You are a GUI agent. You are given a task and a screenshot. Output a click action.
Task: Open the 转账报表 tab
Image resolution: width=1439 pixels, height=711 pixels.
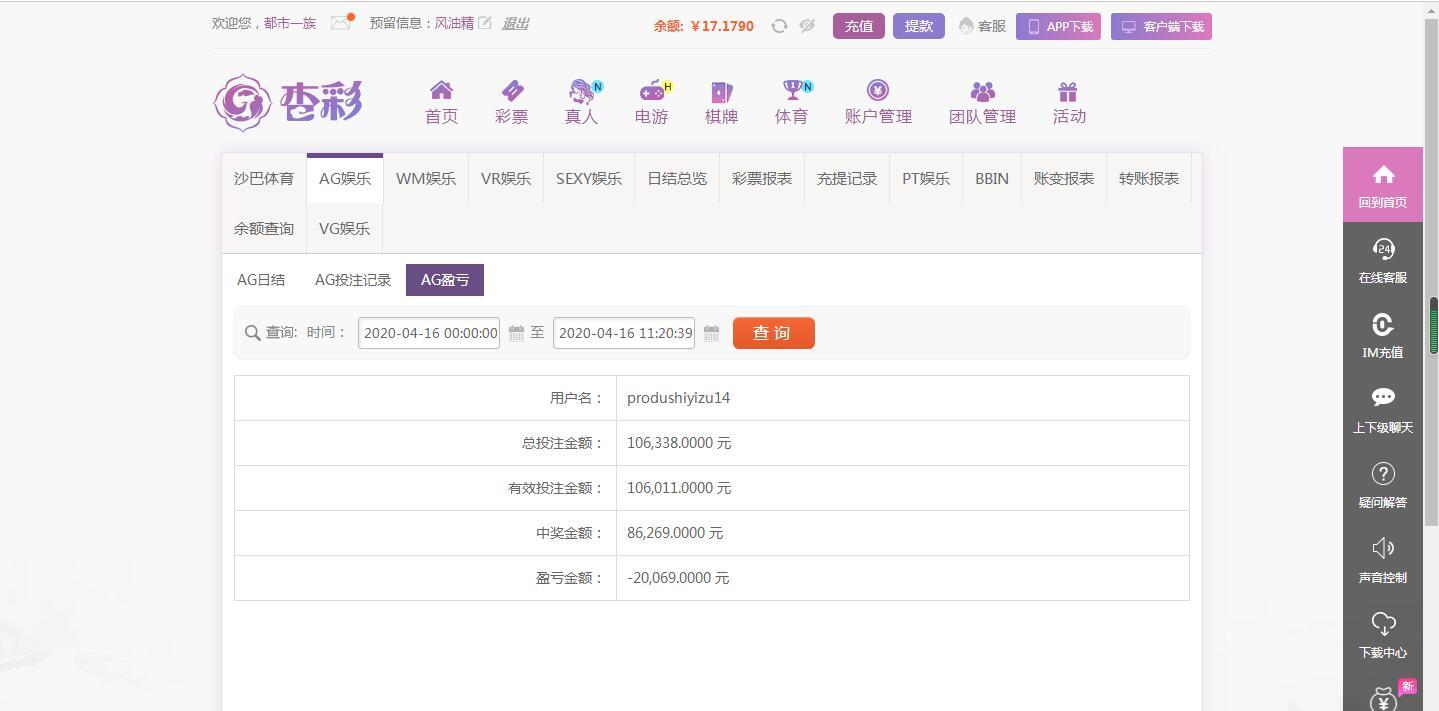pos(1149,178)
